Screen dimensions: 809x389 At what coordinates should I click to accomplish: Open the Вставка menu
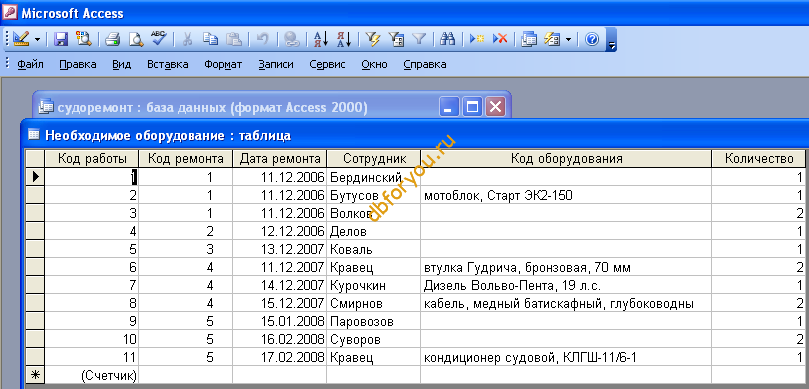pos(168,64)
